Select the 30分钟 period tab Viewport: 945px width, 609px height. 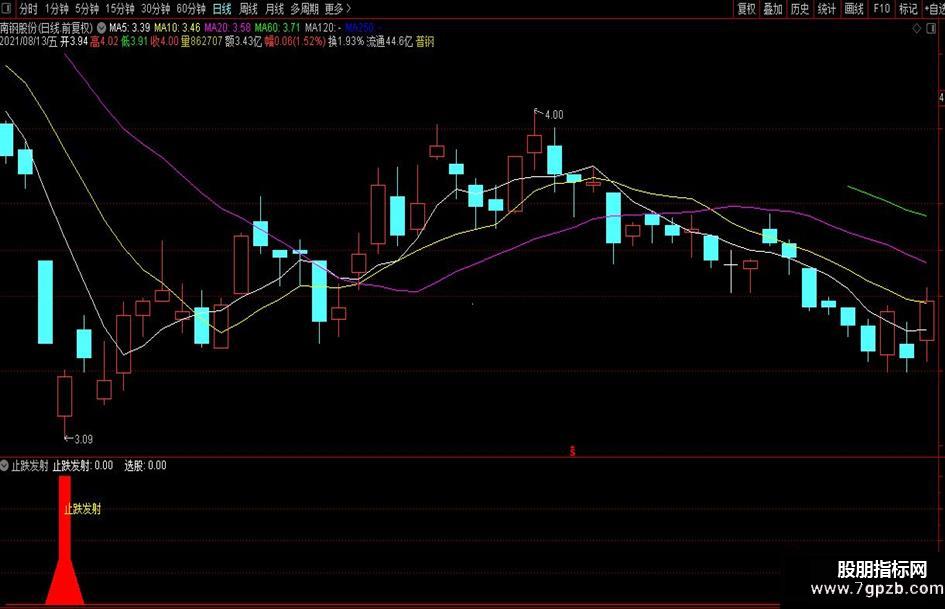click(155, 9)
